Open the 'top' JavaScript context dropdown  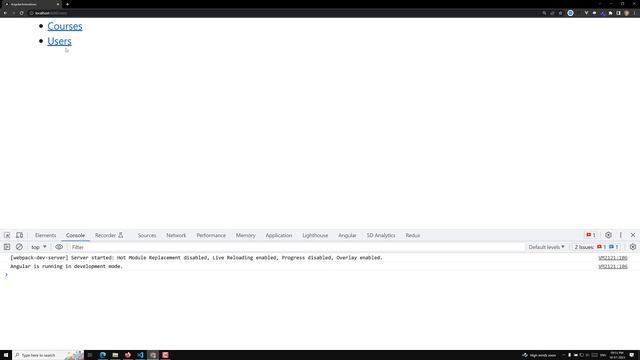[39, 247]
